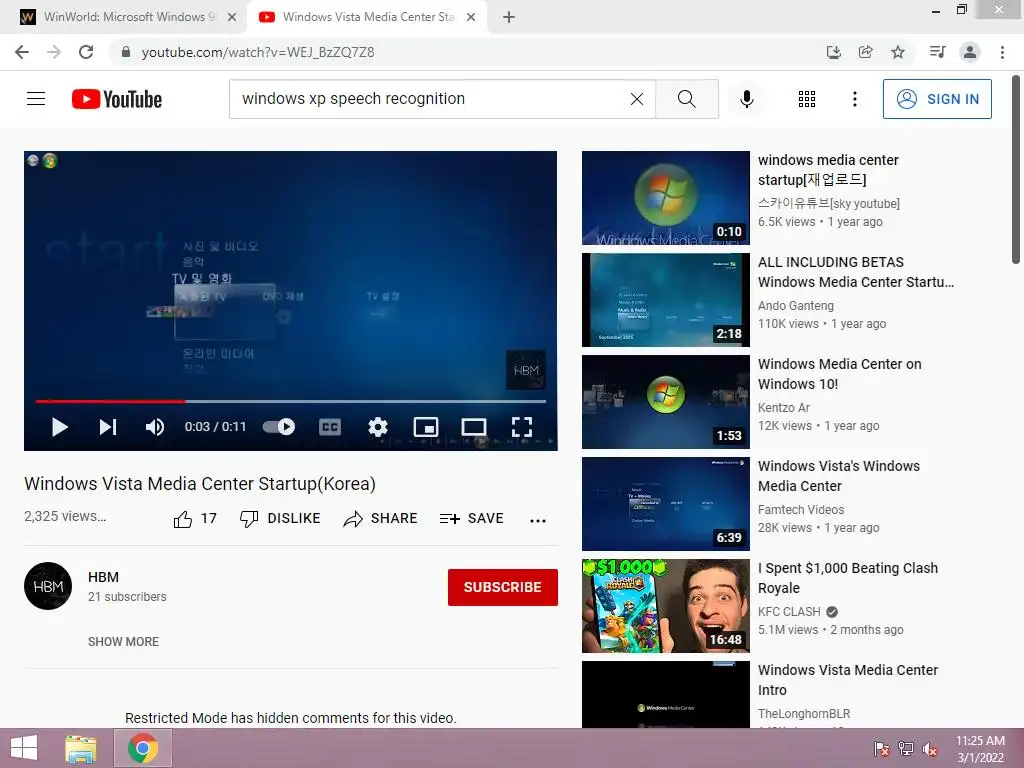Open the YouTube hamburger guide menu
This screenshot has width=1024, height=768.
pyautogui.click(x=36, y=99)
